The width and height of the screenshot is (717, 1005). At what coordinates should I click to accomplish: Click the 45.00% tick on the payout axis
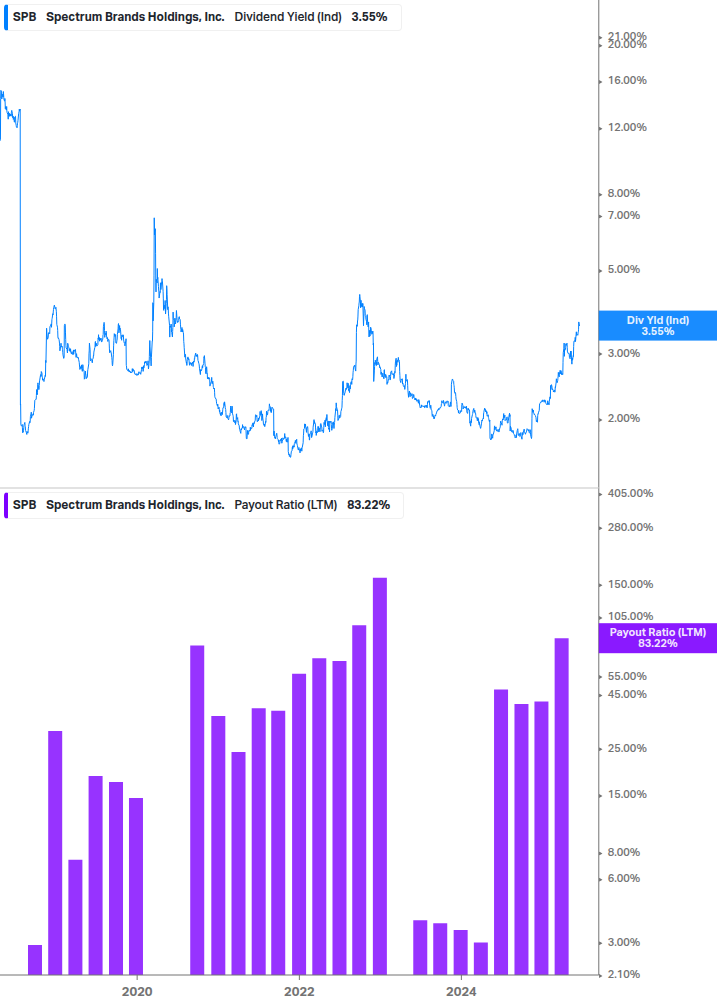pos(627,695)
